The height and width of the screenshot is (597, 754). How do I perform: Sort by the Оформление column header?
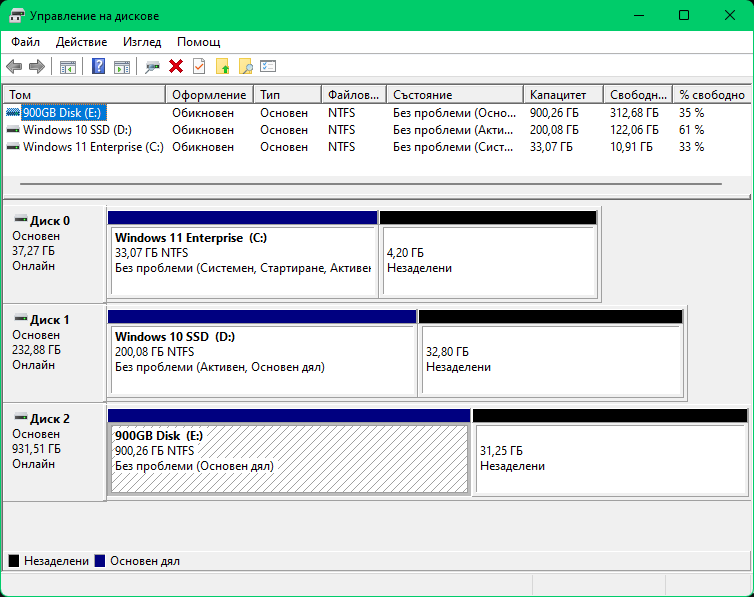(x=210, y=95)
